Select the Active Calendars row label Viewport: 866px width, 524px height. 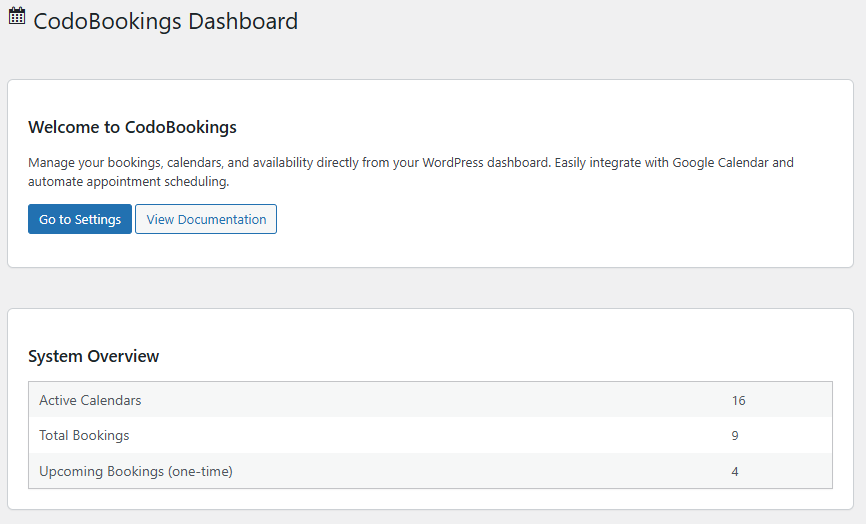point(90,400)
